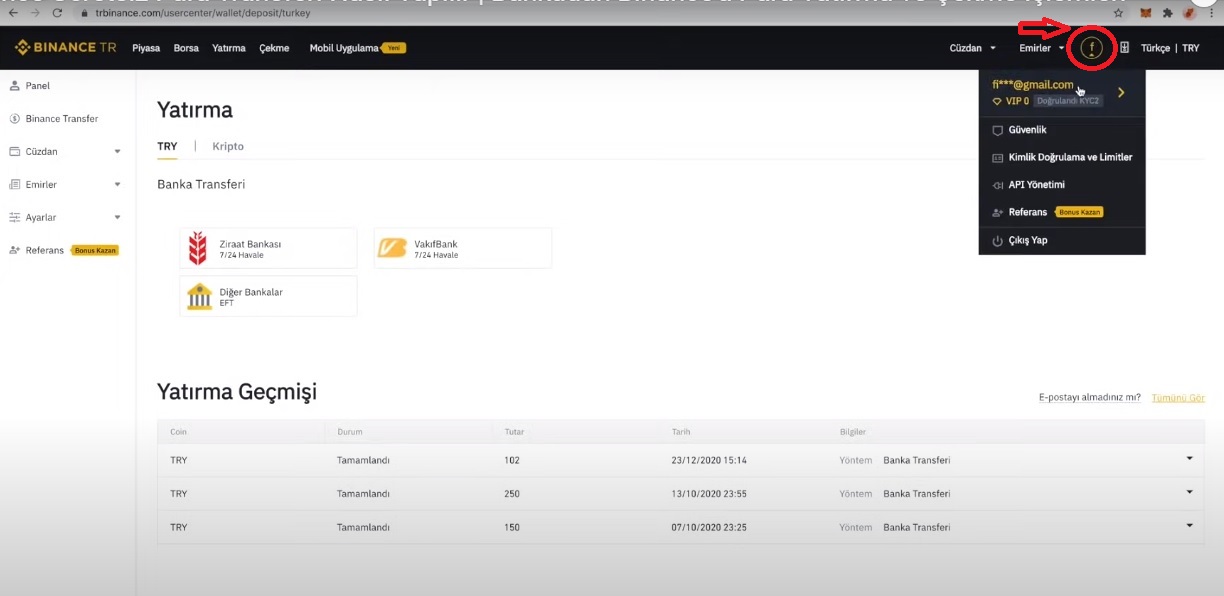Click the sidebar Referans add-user icon
The height and width of the screenshot is (596, 1224).
pyautogui.click(x=14, y=250)
